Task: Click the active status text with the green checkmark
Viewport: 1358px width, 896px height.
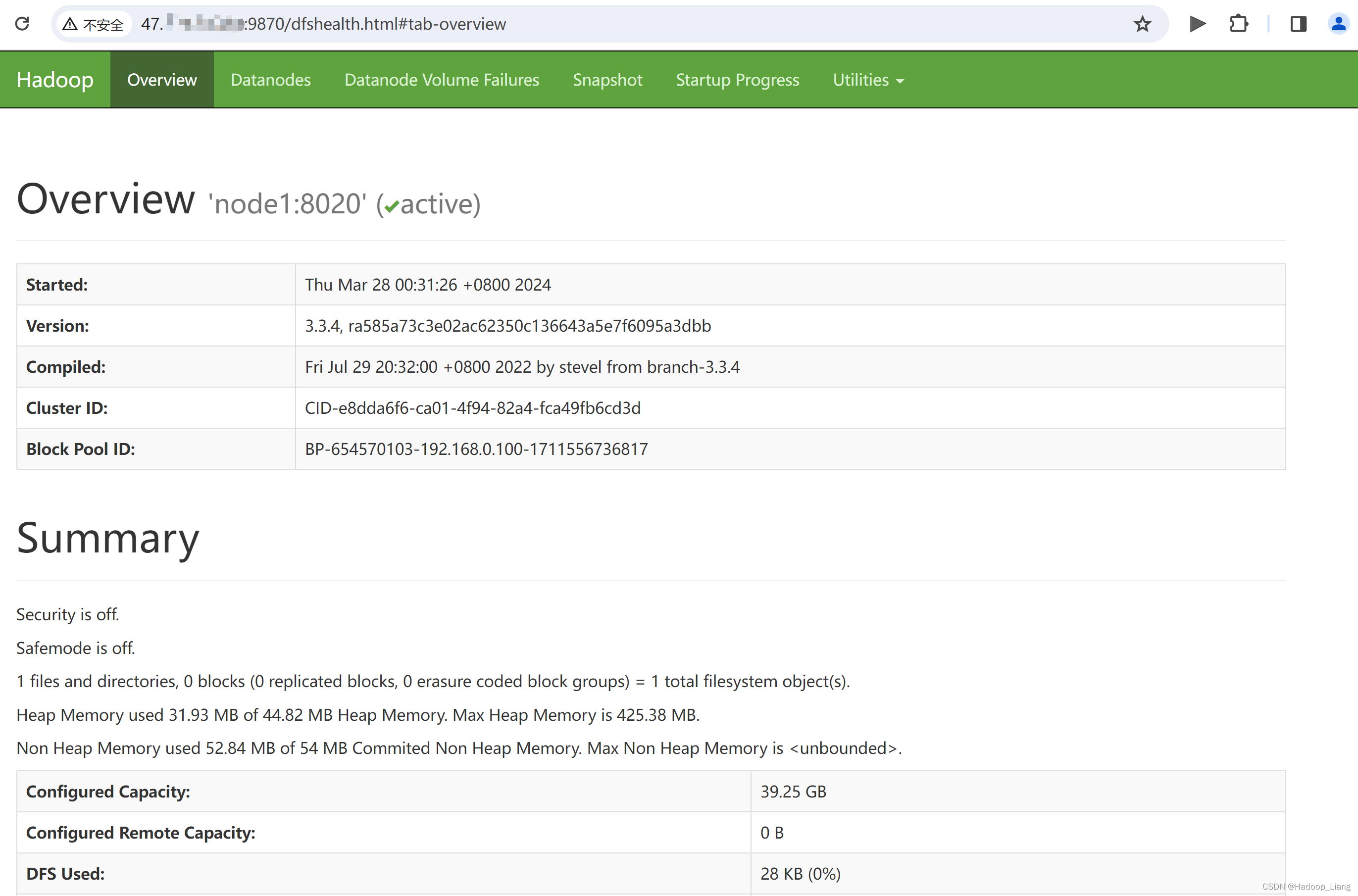Action: point(428,204)
